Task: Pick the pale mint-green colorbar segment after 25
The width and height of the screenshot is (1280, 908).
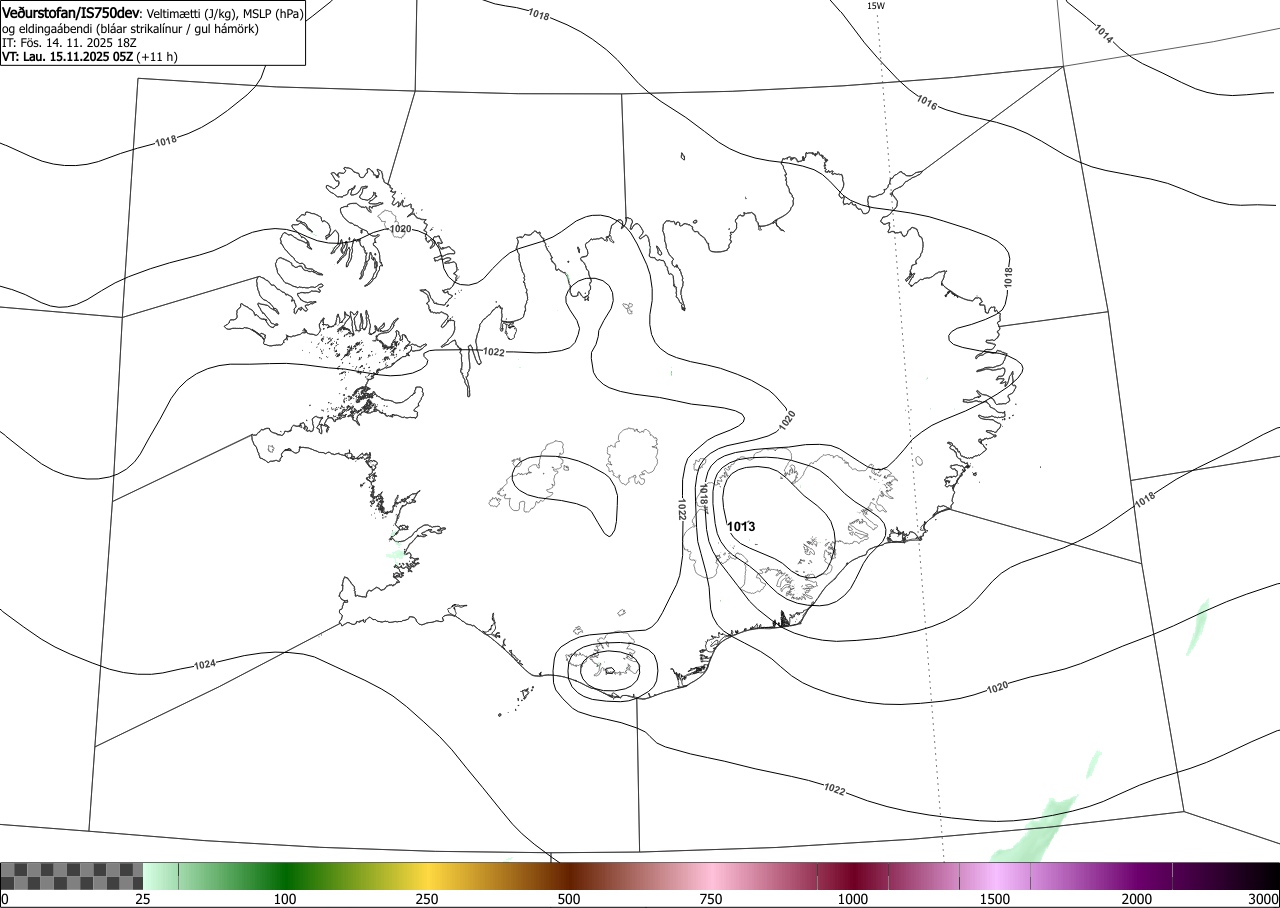Action: pos(161,876)
